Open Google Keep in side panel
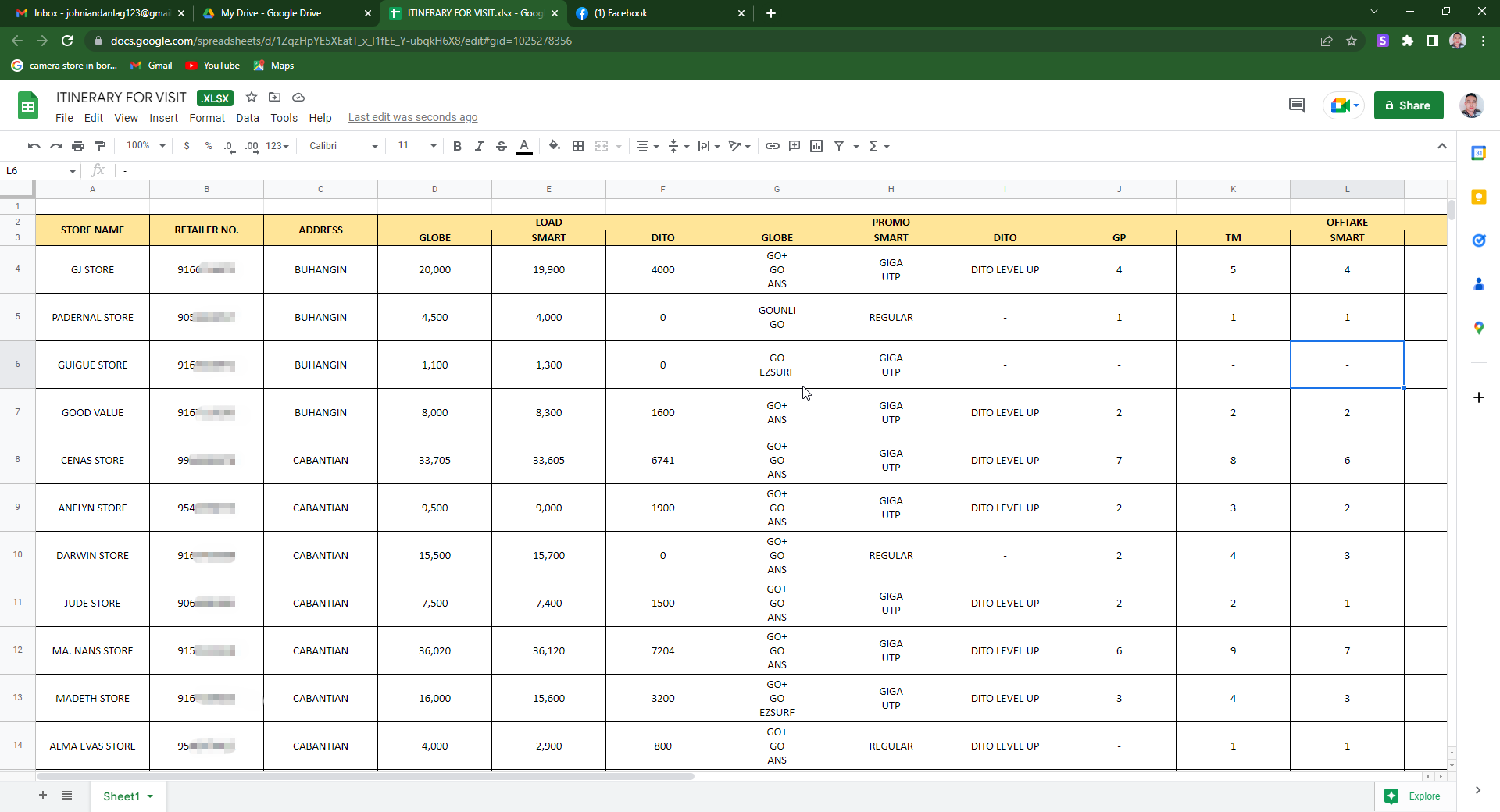Image resolution: width=1500 pixels, height=812 pixels. tap(1478, 197)
